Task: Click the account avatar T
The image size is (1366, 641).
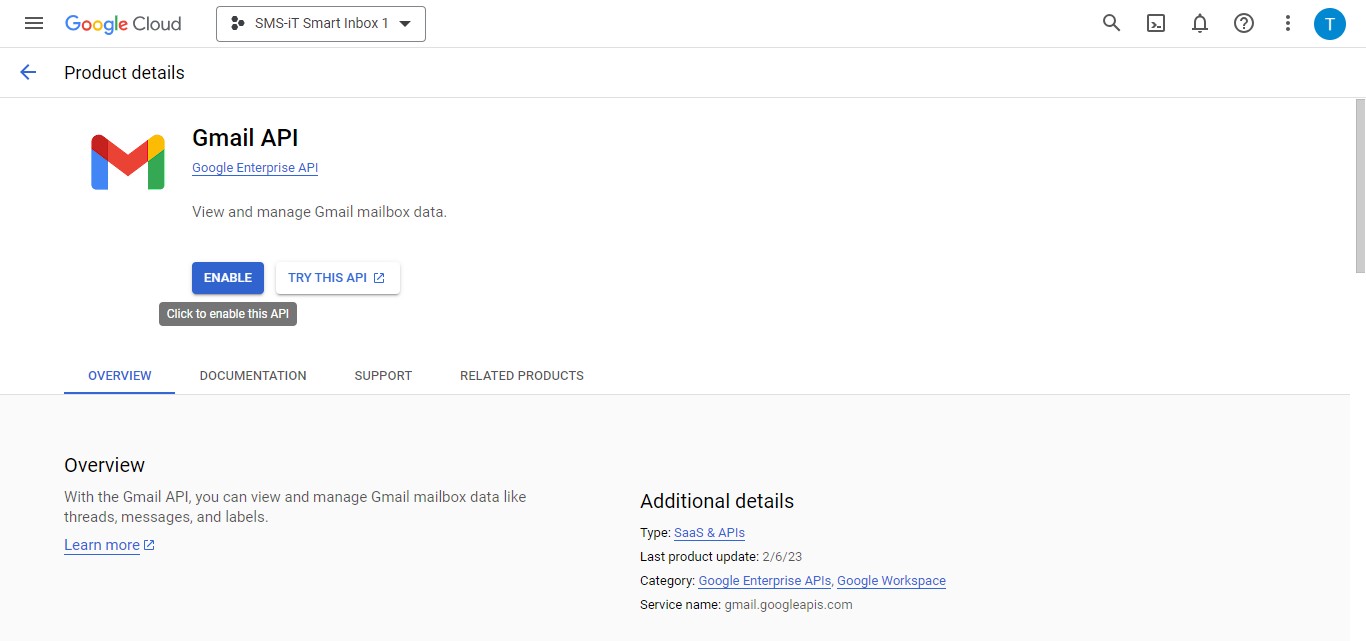Action: [x=1330, y=23]
